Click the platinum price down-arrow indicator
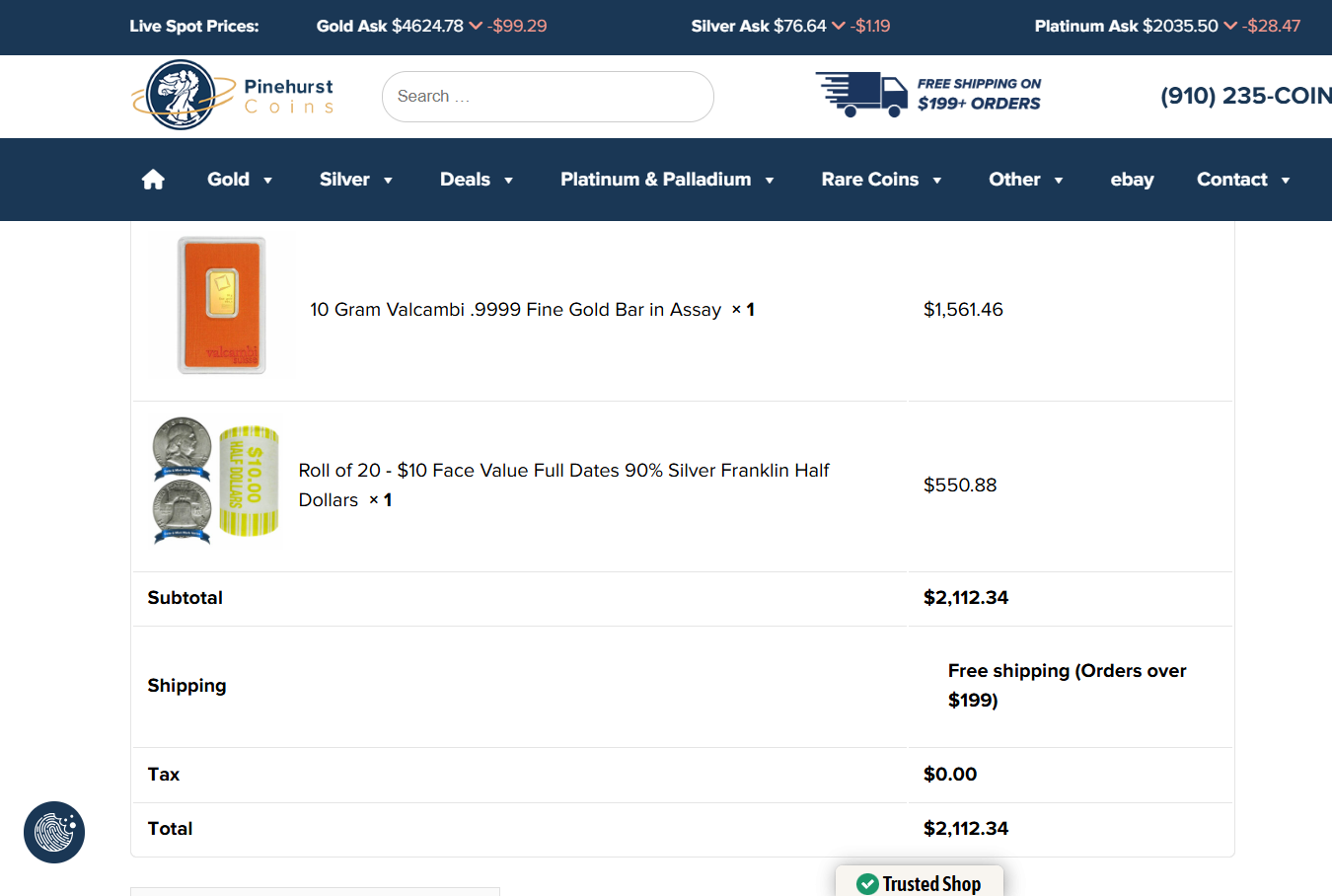Image resolution: width=1332 pixels, height=896 pixels. 1230,26
